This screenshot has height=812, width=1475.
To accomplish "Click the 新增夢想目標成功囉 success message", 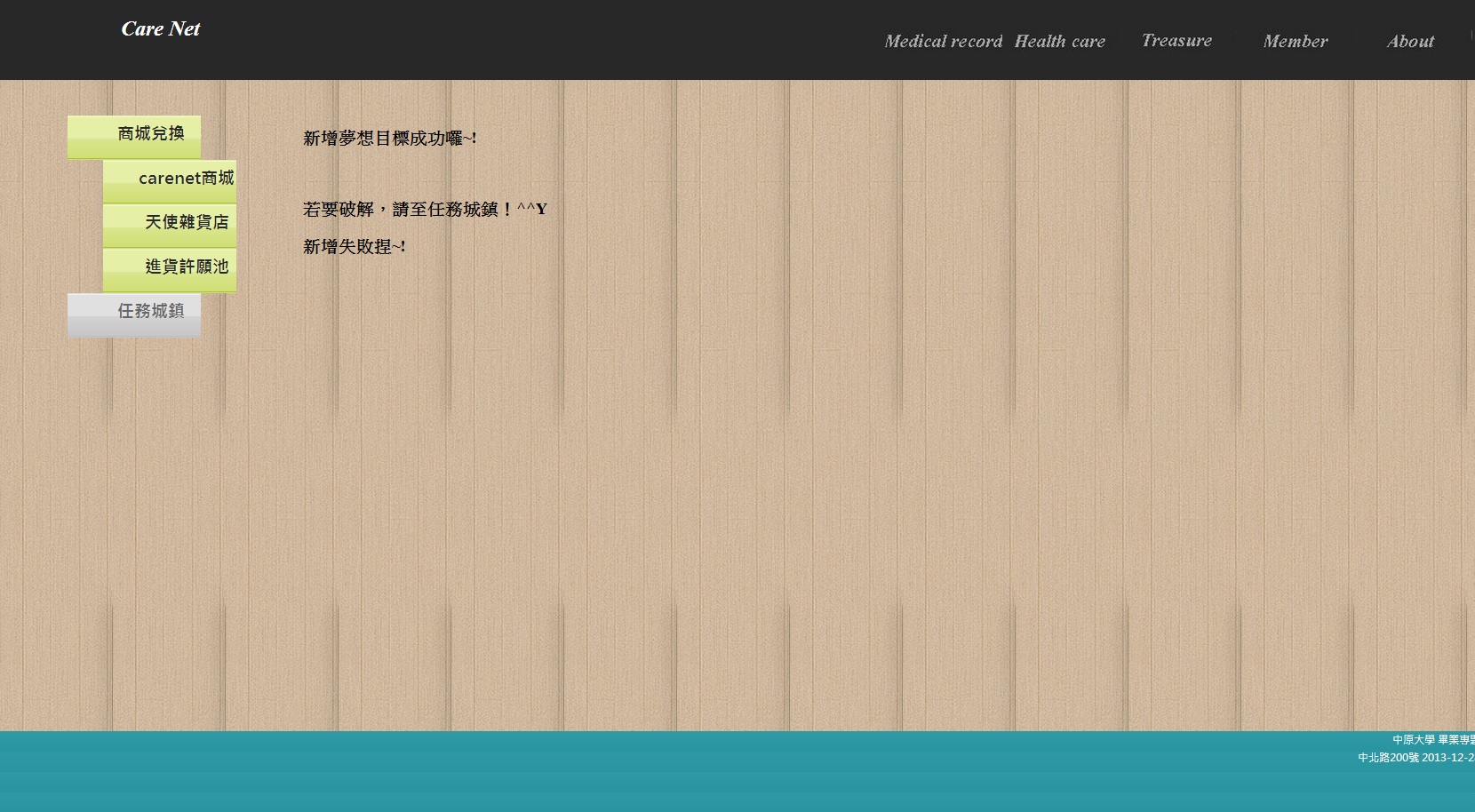I will pos(389,139).
